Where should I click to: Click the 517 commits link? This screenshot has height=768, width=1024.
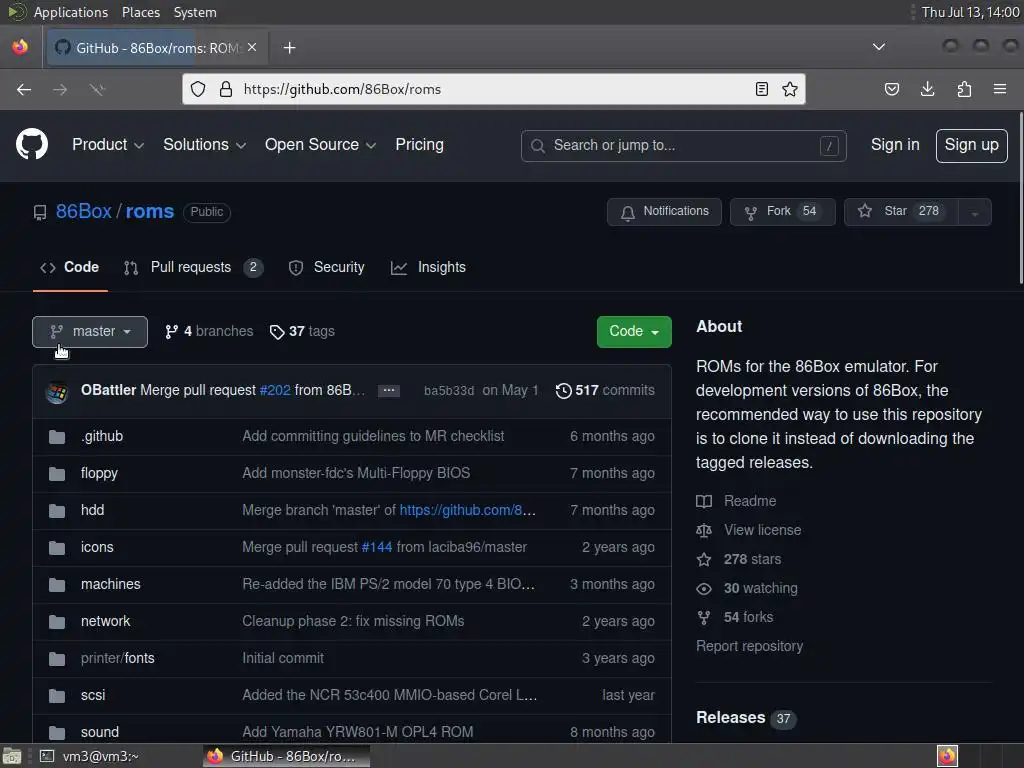(605, 391)
